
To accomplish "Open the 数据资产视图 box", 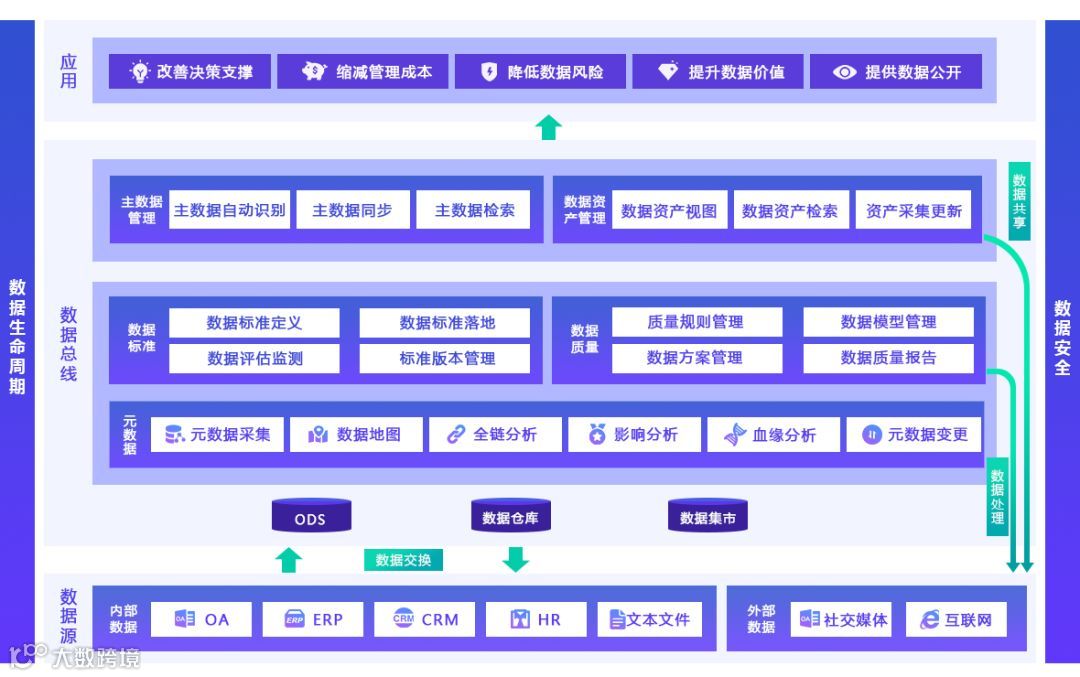I will (x=669, y=210).
